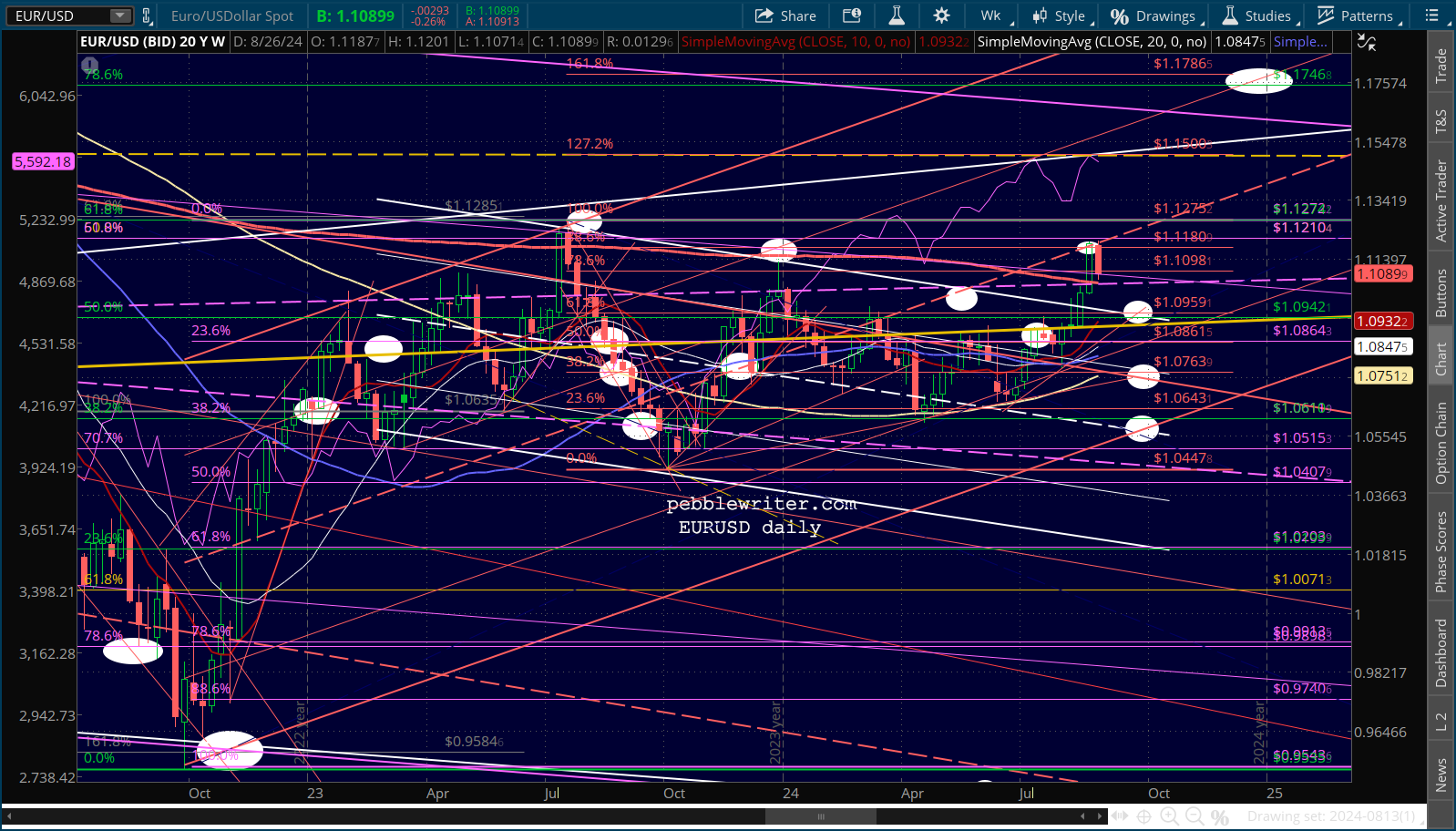Open the EUR/USD symbol dropdown

pos(120,15)
